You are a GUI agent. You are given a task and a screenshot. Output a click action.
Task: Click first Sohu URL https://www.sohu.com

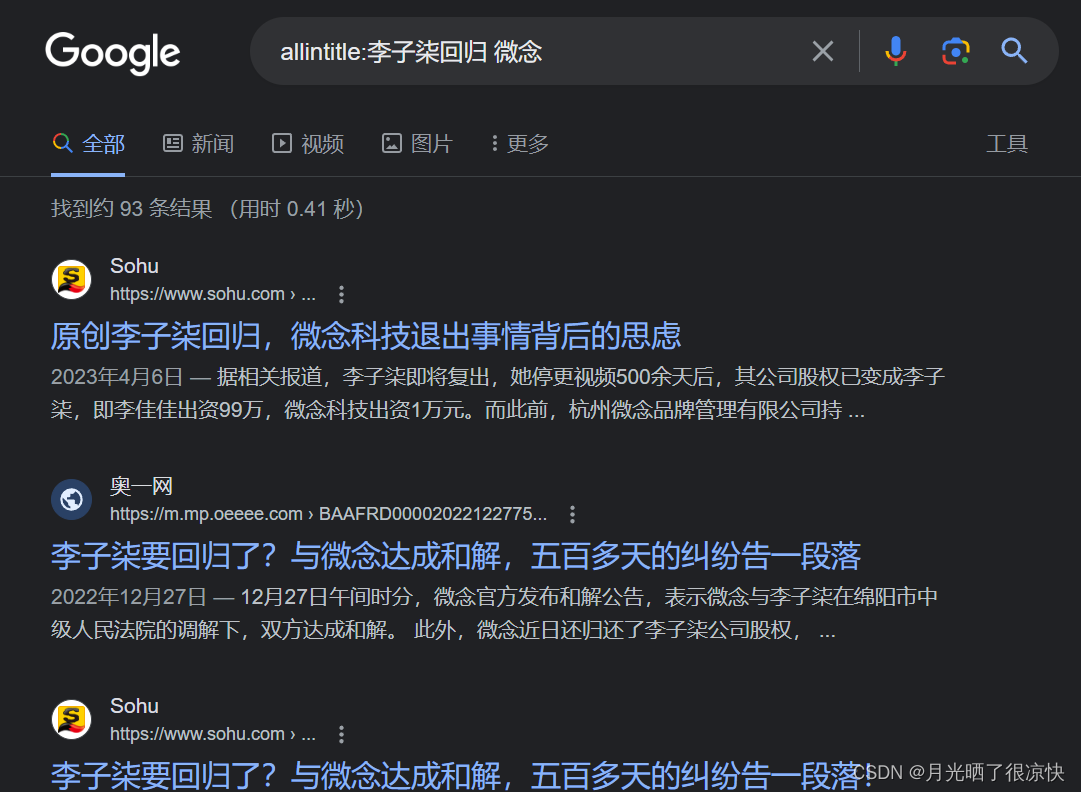click(213, 294)
